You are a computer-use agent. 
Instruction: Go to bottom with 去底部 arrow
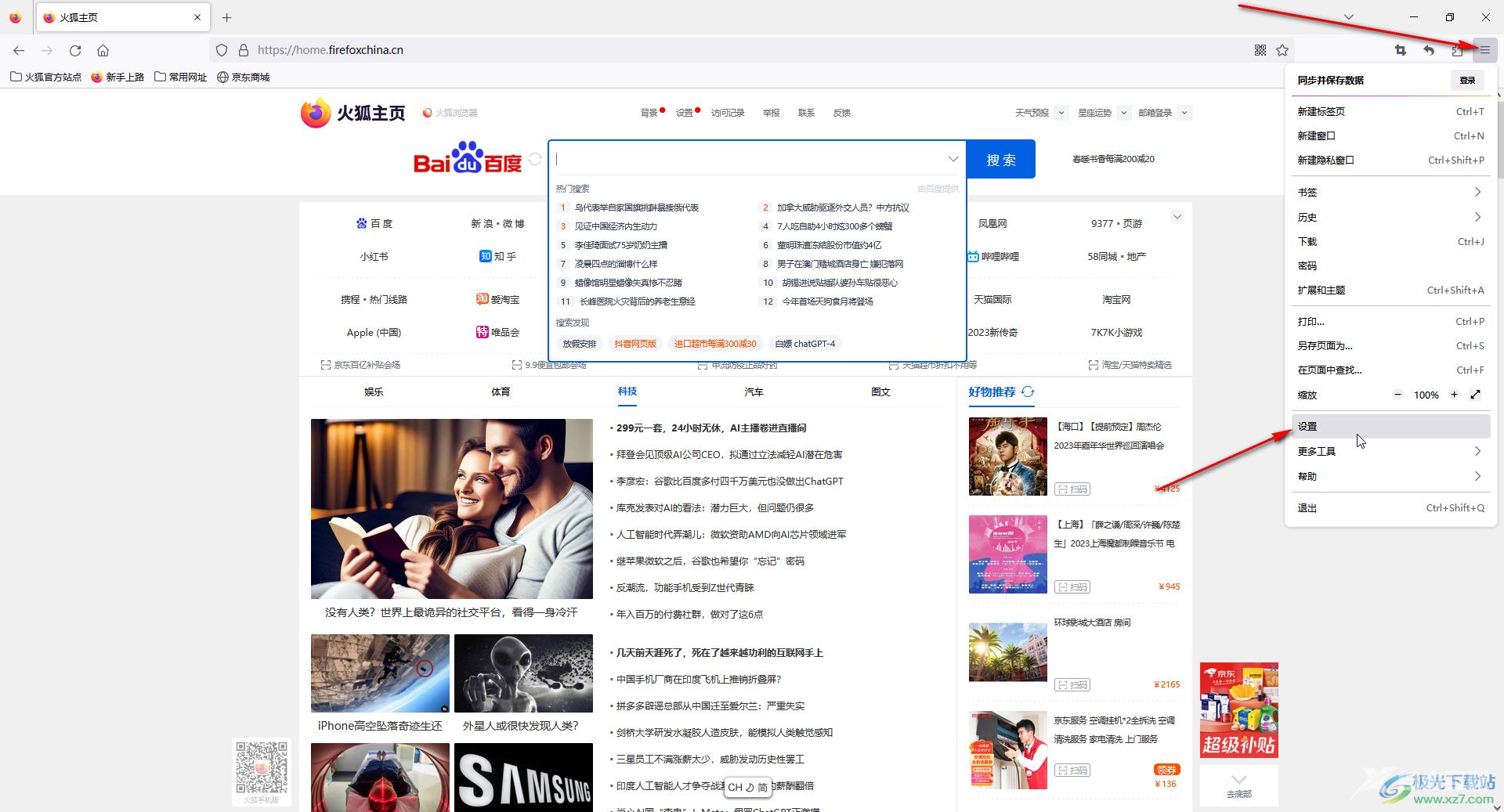point(1239,785)
